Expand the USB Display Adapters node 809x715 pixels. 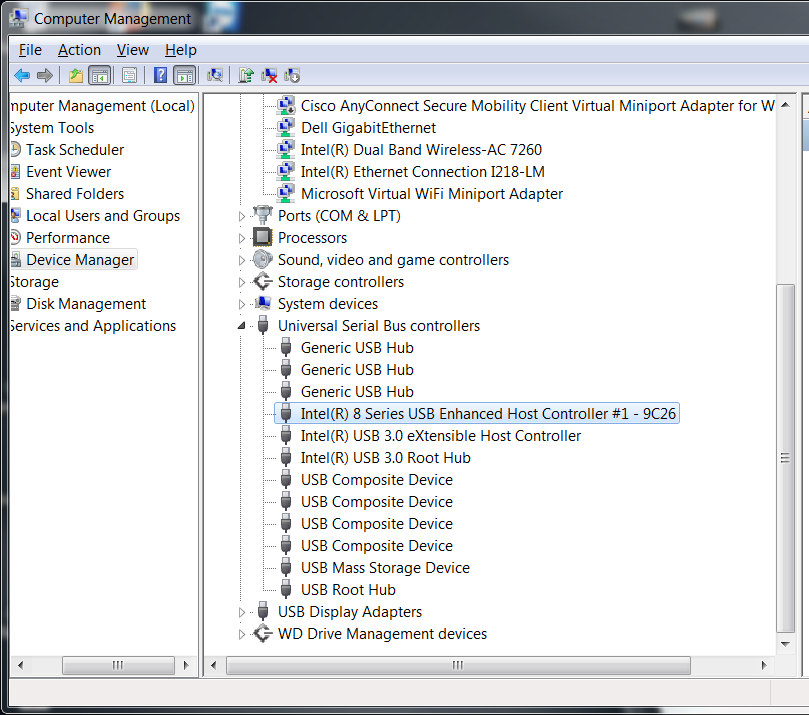coord(241,612)
